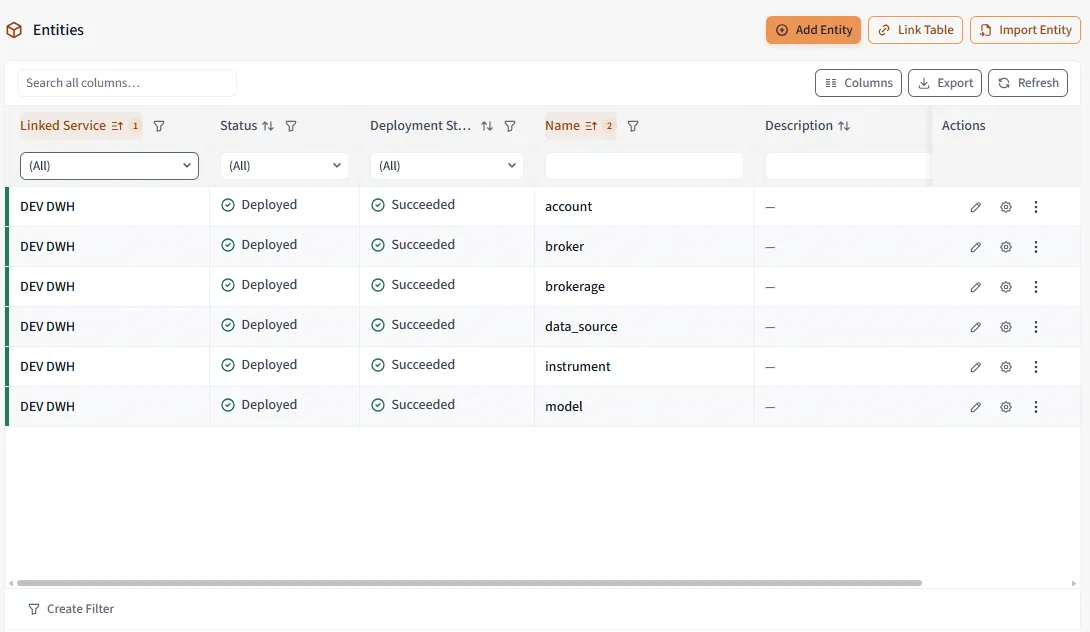Sort by the Description column arrows
The height and width of the screenshot is (632, 1090).
[844, 126]
